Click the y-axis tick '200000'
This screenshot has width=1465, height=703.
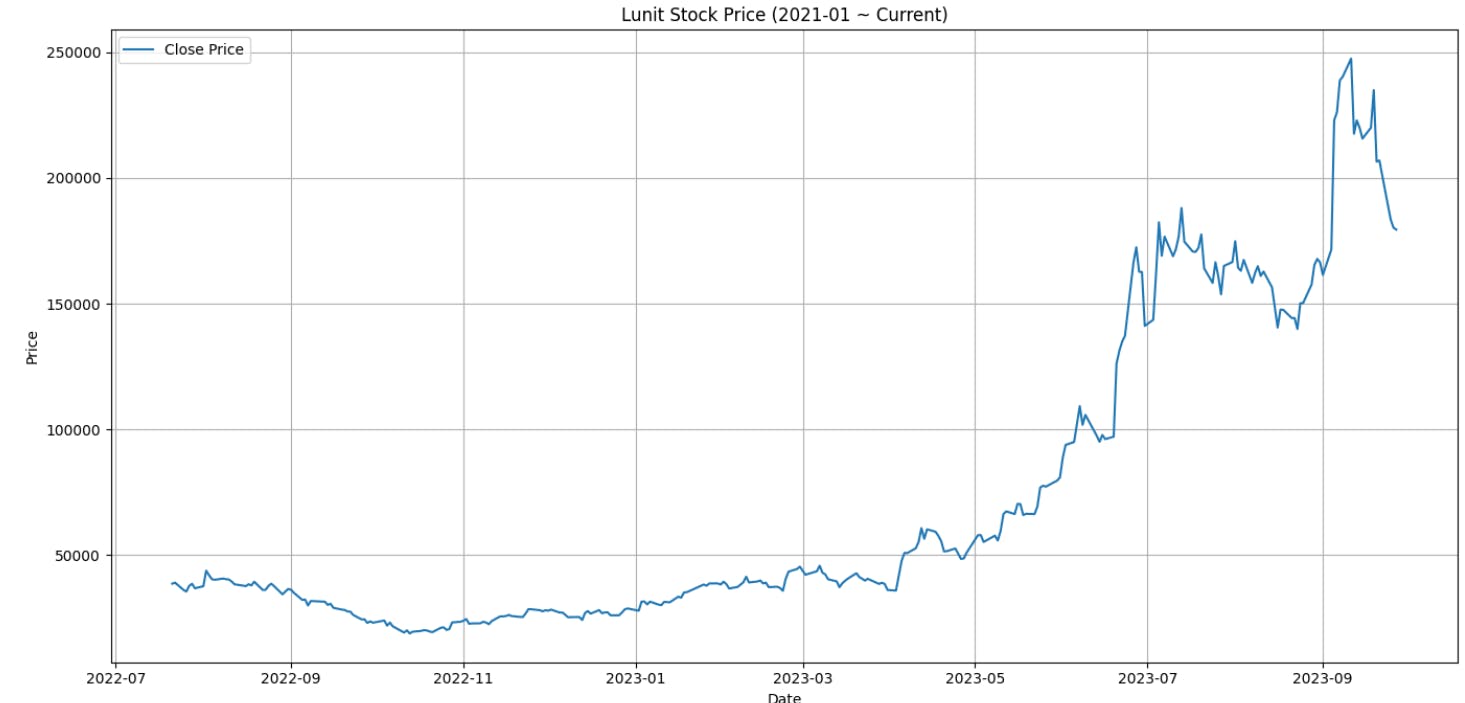73,178
